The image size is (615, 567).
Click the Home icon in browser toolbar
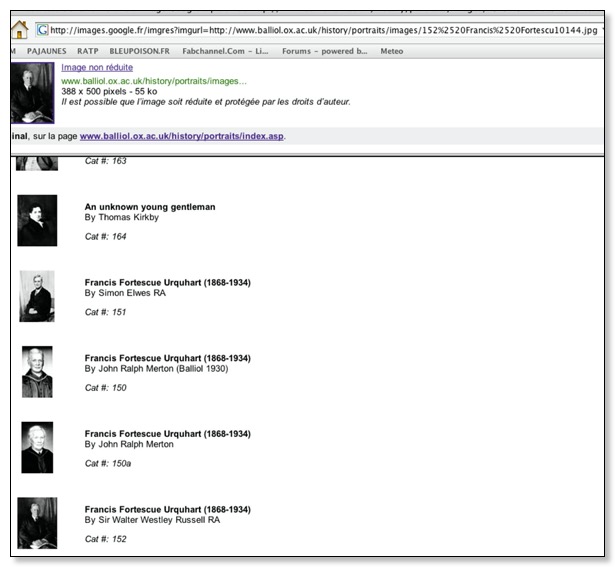(20, 29)
